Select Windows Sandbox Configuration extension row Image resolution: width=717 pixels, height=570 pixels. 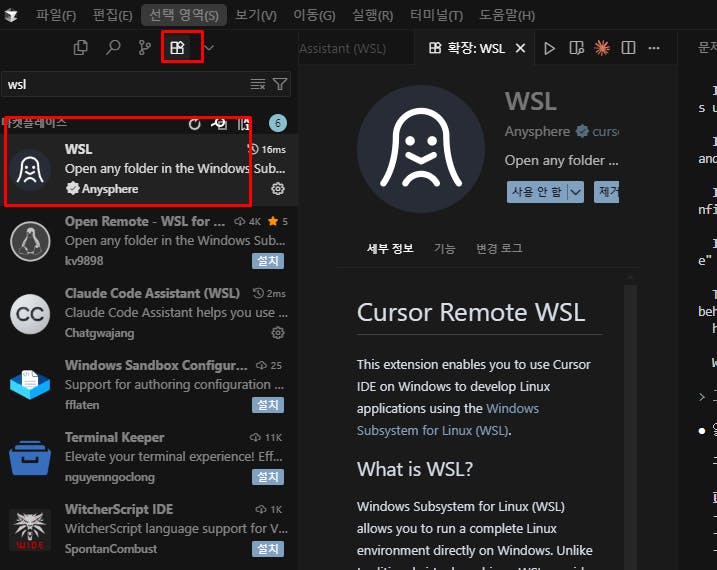(149, 385)
